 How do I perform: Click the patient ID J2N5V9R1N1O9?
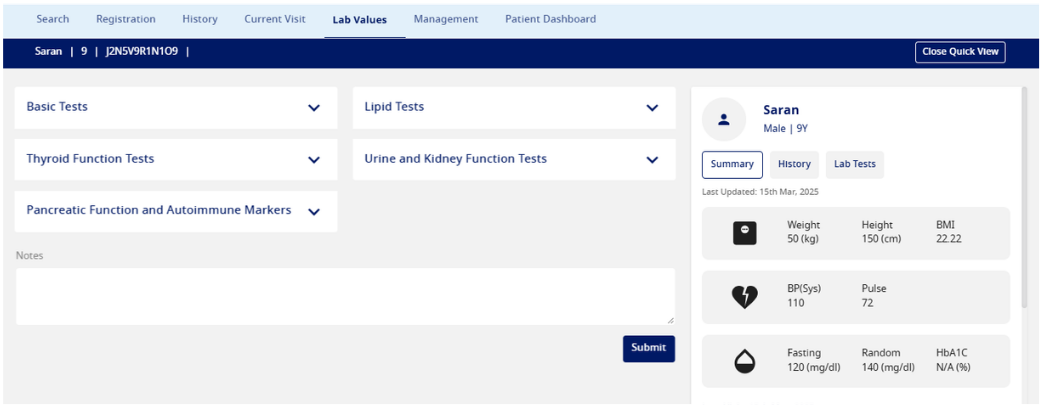pos(141,51)
